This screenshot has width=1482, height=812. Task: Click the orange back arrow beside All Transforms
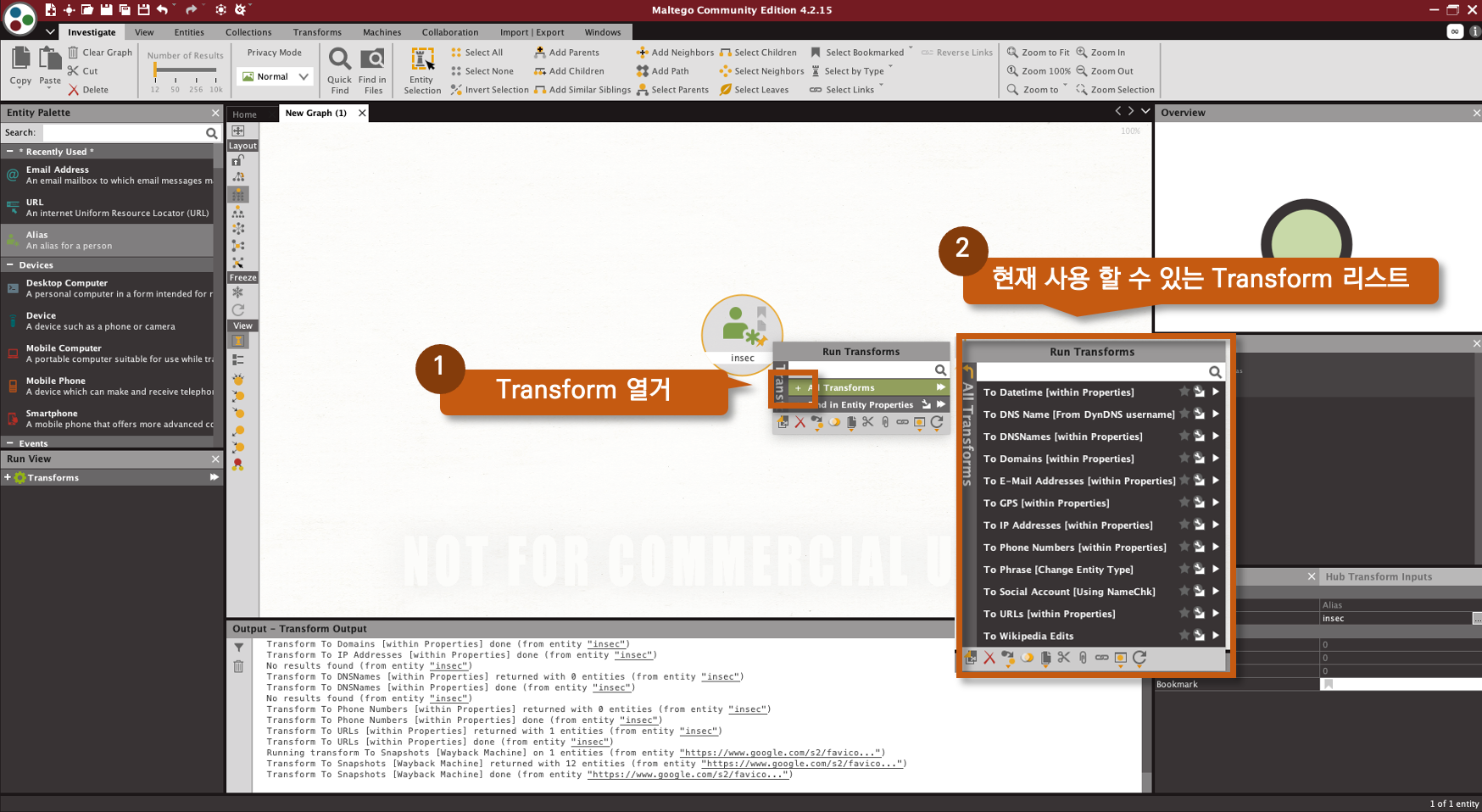968,371
